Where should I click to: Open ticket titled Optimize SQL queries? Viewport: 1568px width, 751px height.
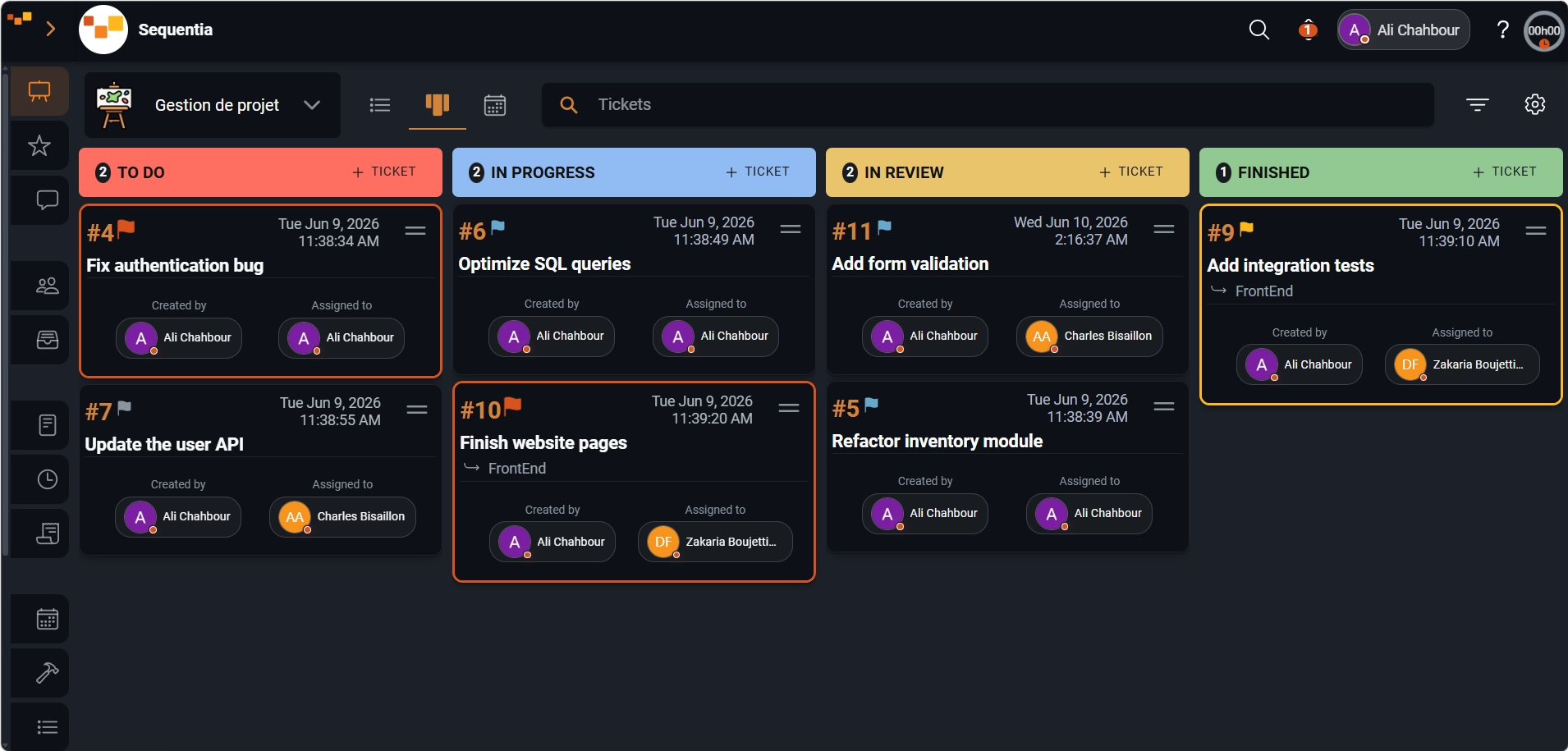tap(544, 263)
